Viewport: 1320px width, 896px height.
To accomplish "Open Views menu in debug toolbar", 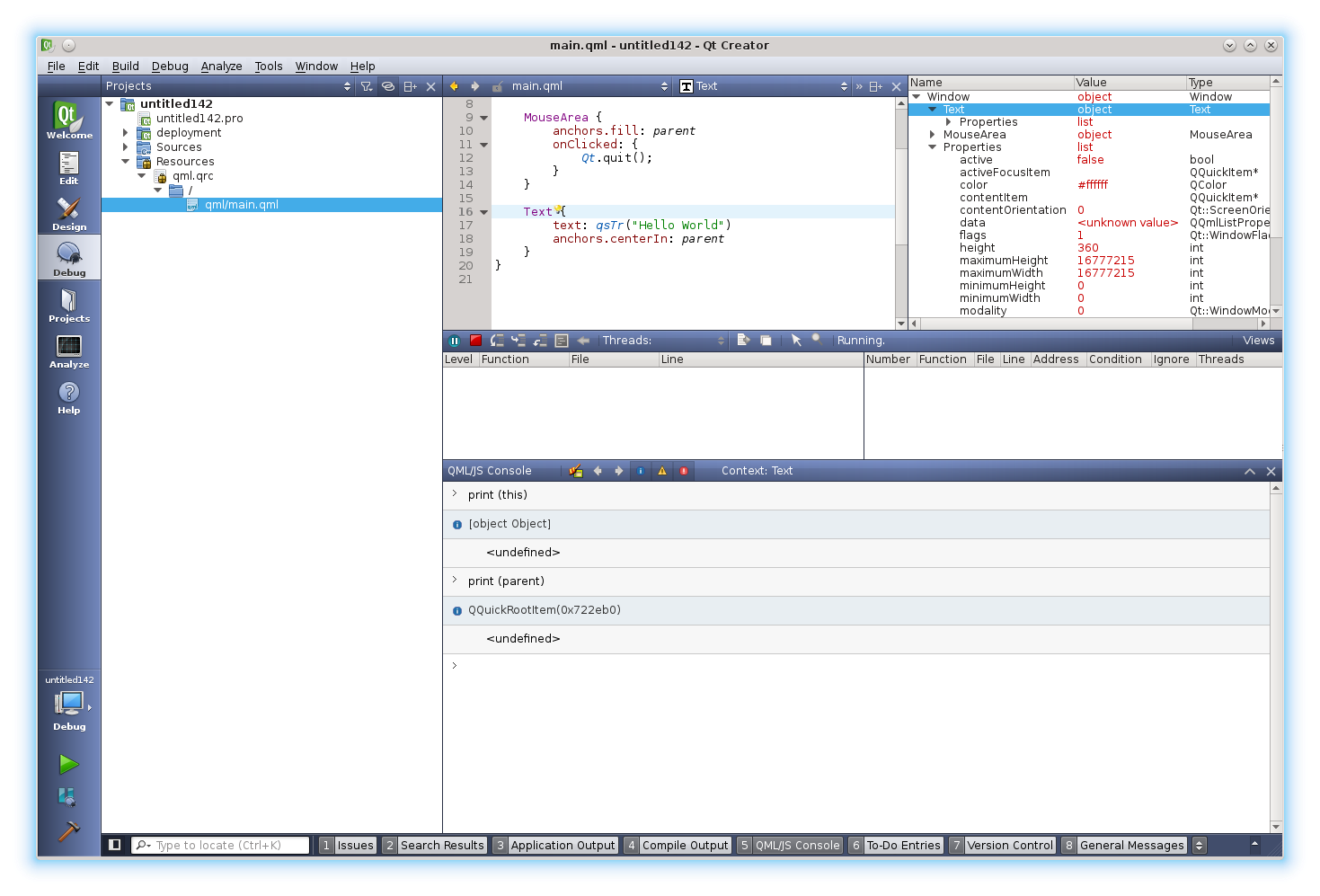I will [x=1258, y=341].
